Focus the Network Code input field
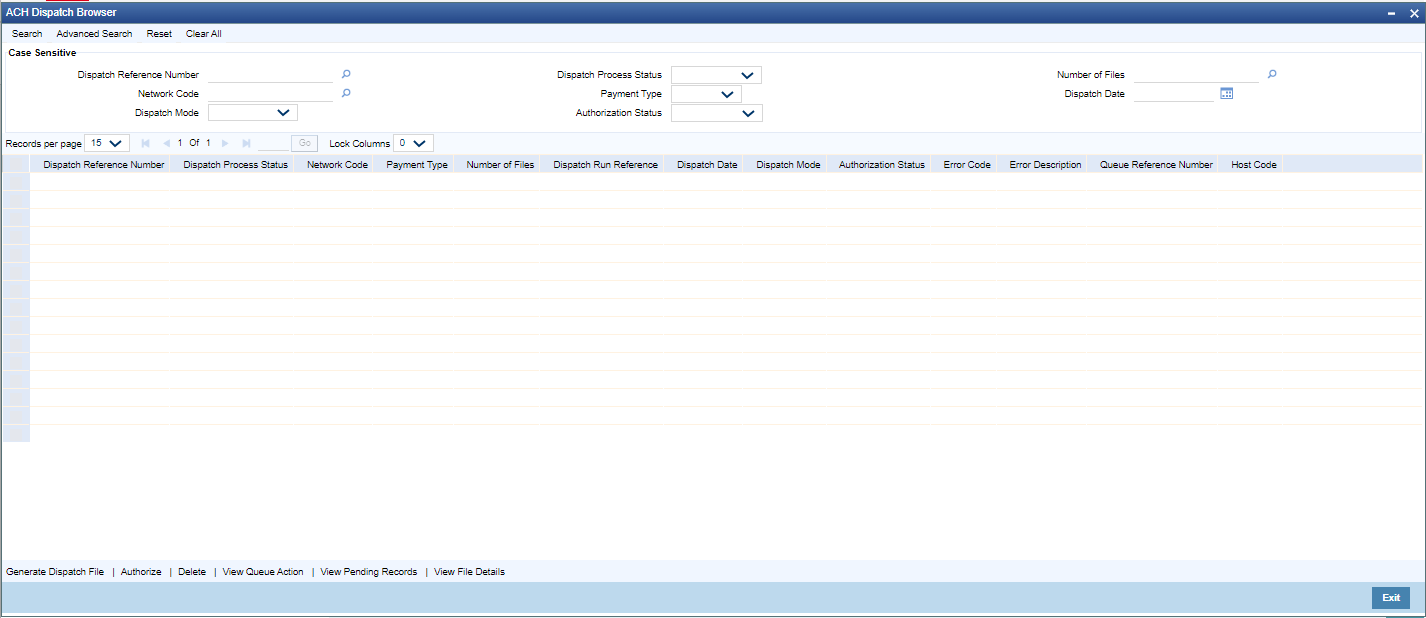Viewport: 1426px width, 618px height. tap(270, 93)
